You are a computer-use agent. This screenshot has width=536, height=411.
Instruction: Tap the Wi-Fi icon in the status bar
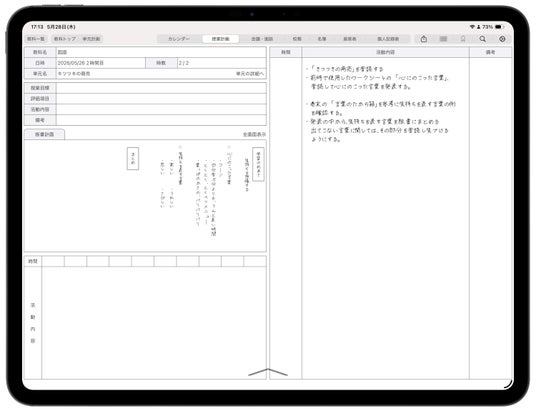472,27
